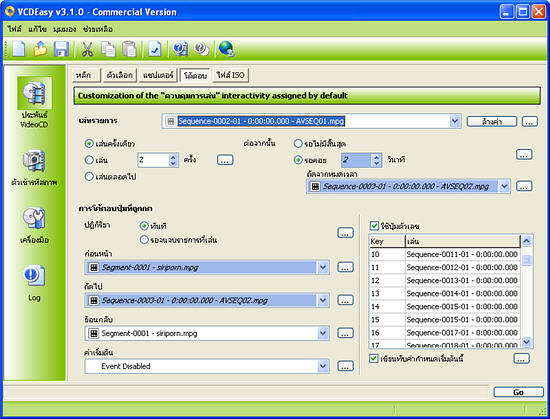This screenshot has height=419, width=550.
Task: Select the wait indefinitely radio button
Action: pos(298,143)
